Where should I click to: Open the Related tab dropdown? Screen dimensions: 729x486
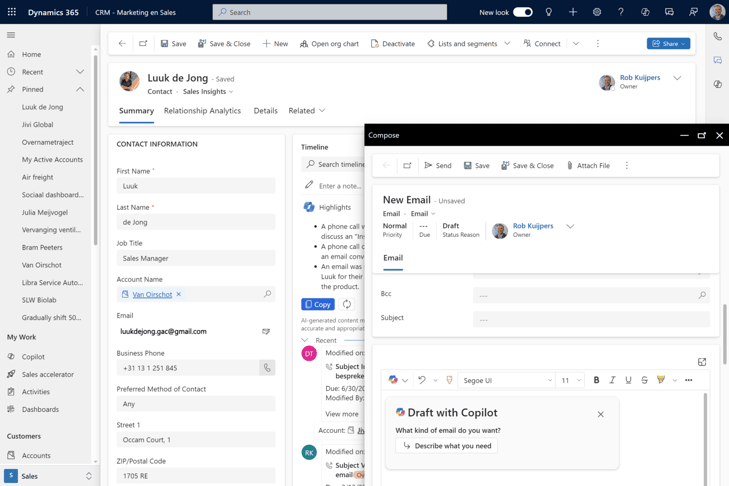tap(306, 111)
